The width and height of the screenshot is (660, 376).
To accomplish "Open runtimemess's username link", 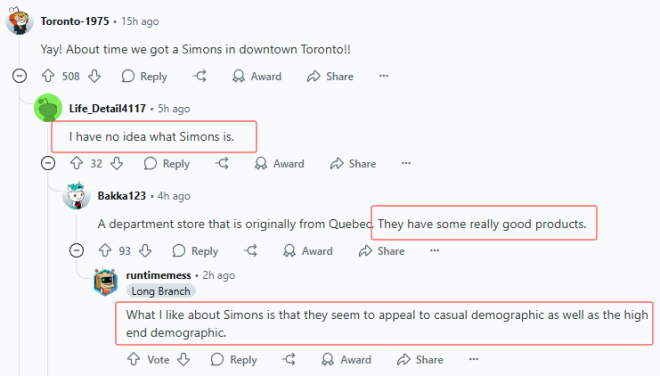I will [x=158, y=275].
